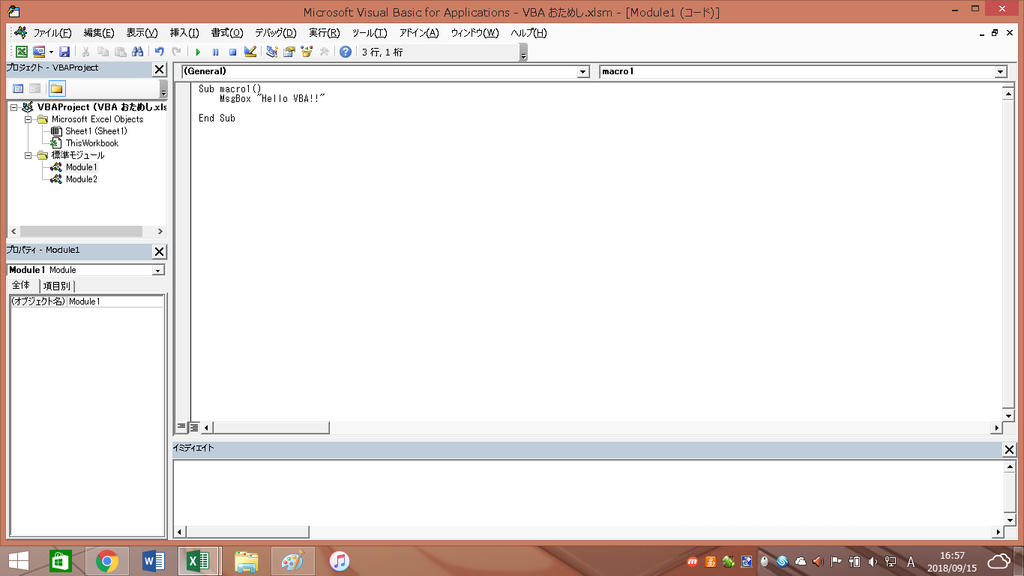Open 表示(V) menu
Viewport: 1024px width, 576px height.
tap(142, 33)
